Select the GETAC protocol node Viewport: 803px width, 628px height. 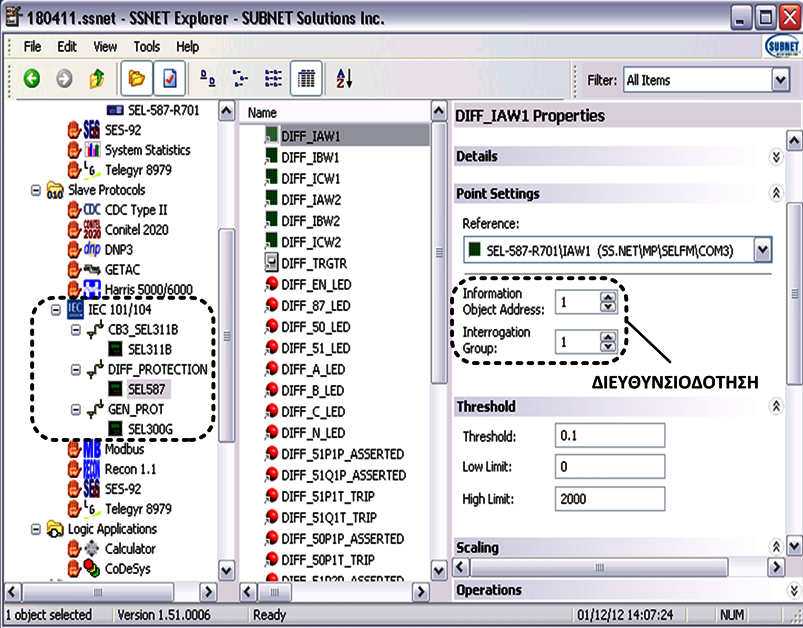(122, 269)
